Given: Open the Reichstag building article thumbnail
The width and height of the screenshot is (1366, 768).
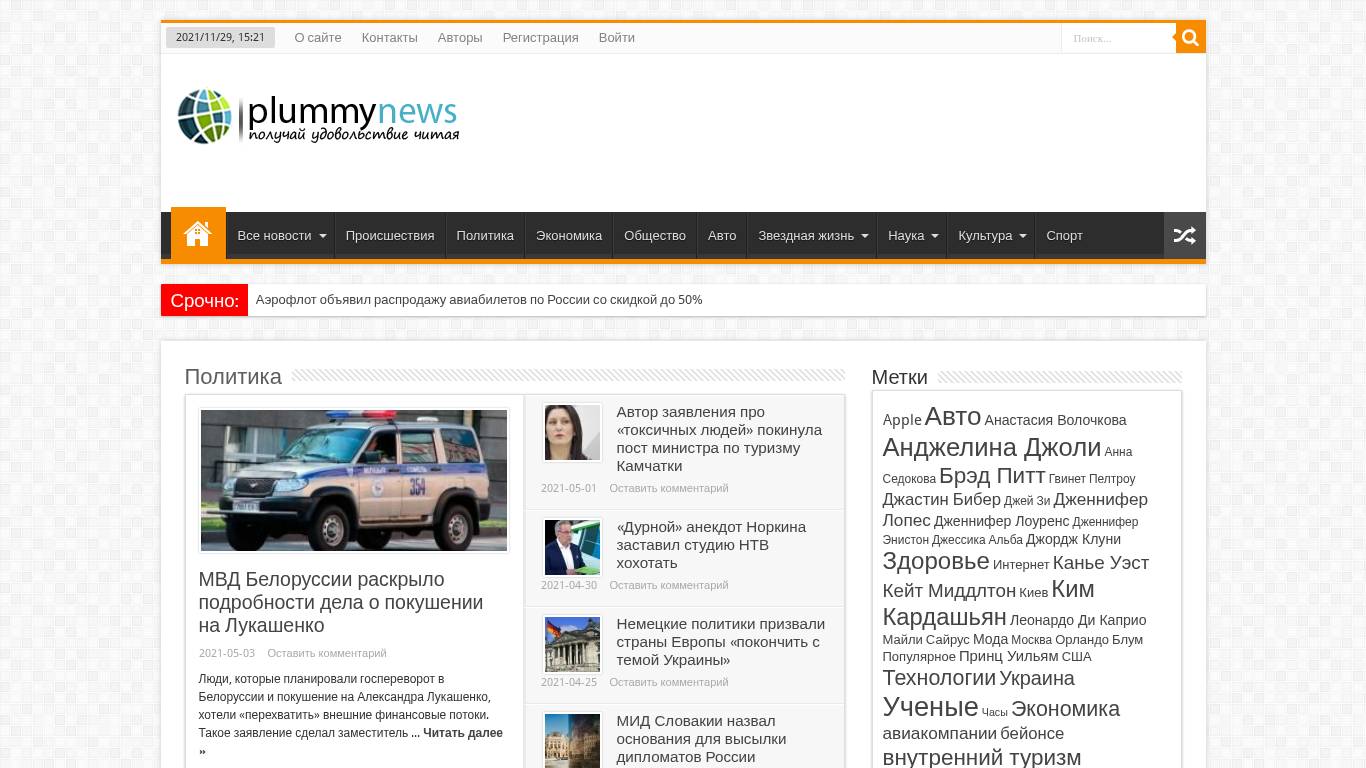Looking at the screenshot, I should click(x=573, y=644).
